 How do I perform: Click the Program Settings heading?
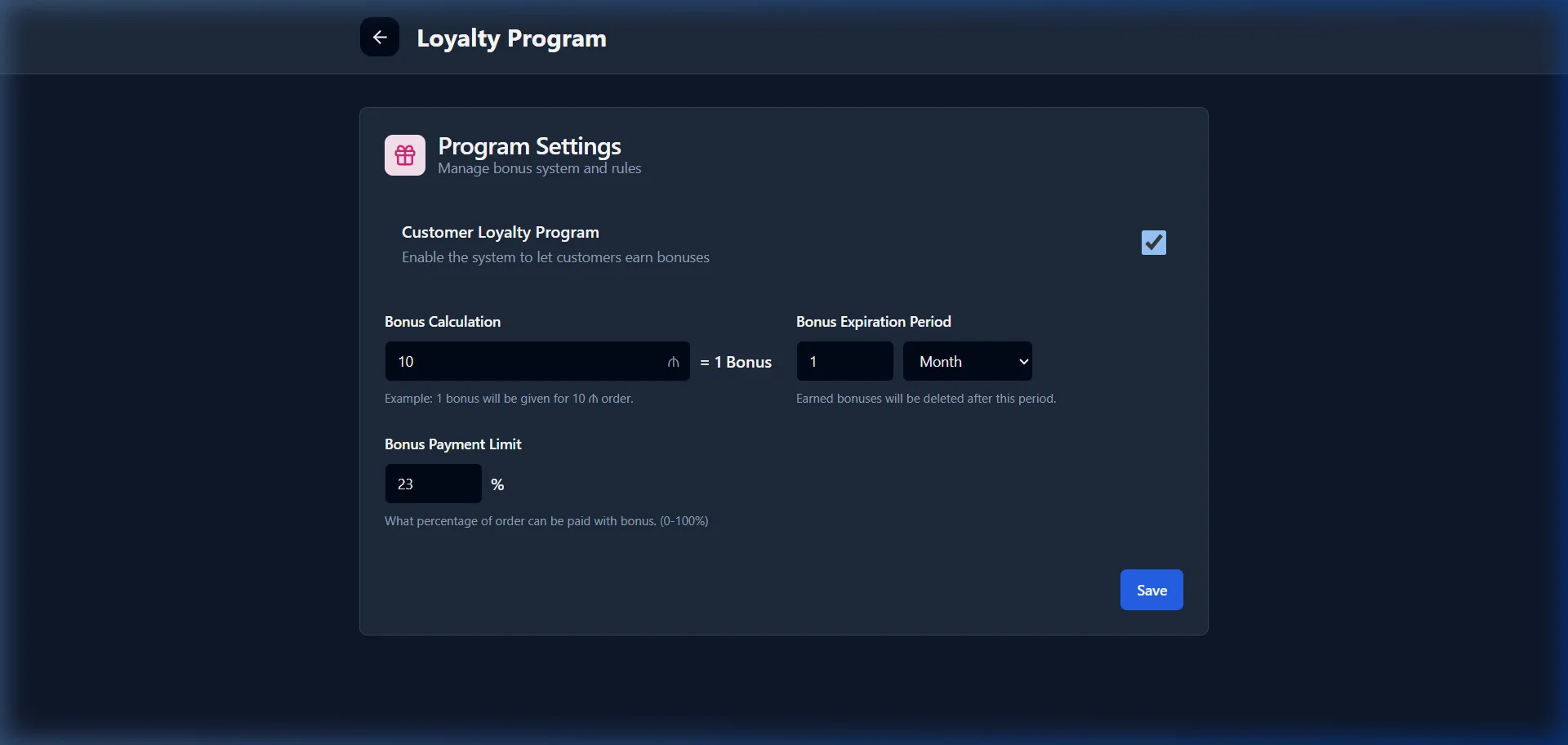tap(529, 146)
